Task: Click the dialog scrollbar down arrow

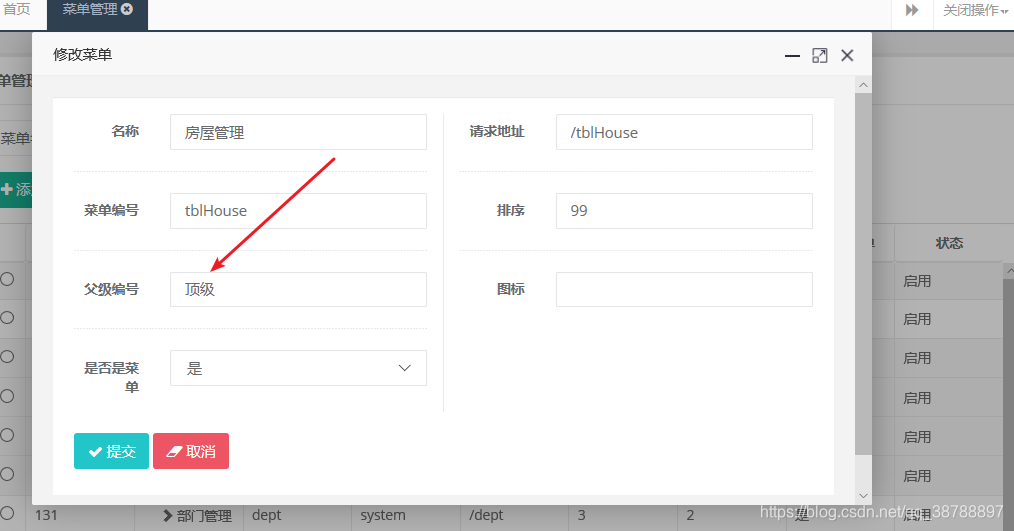Action: click(x=863, y=496)
